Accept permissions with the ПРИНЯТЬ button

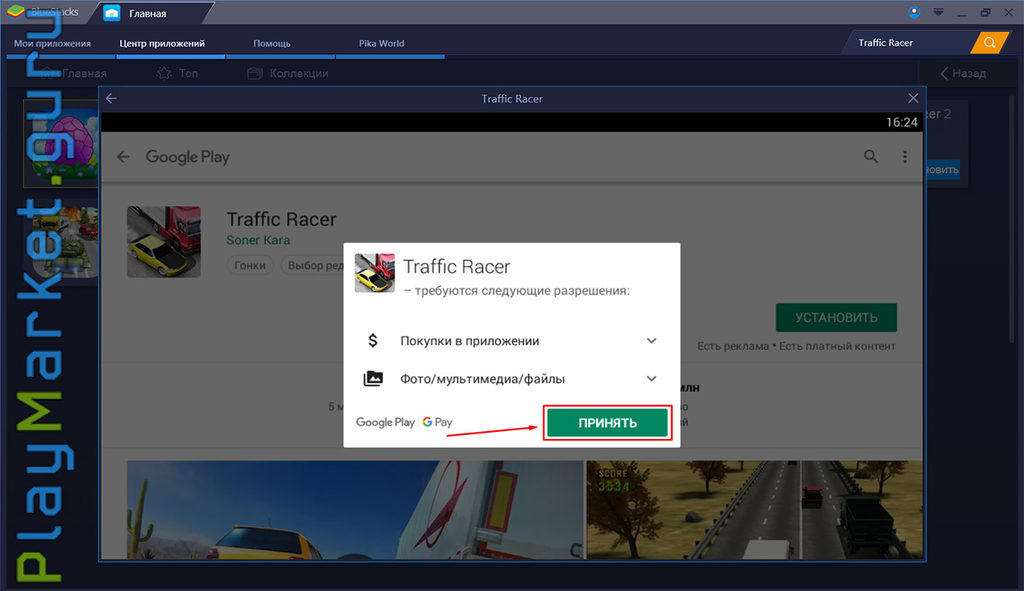point(607,423)
